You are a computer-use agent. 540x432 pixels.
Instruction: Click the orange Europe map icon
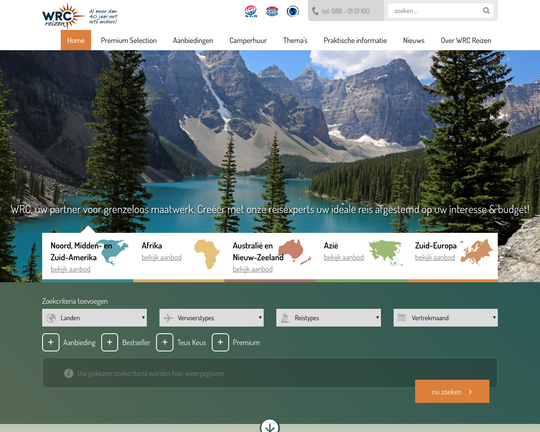(x=477, y=252)
